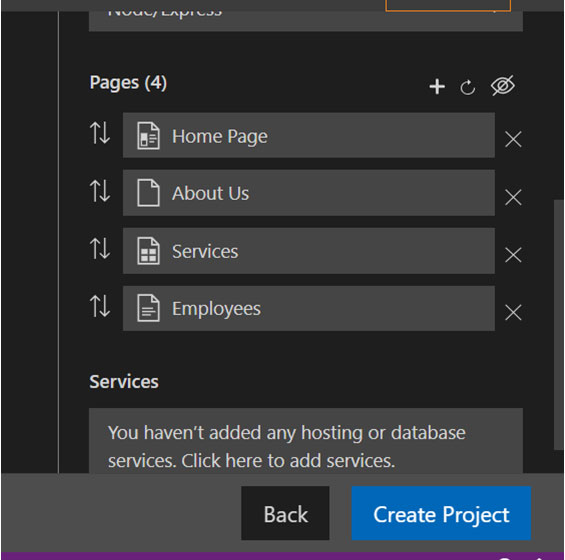
Task: Remove the Home Page entry
Action: (513, 139)
